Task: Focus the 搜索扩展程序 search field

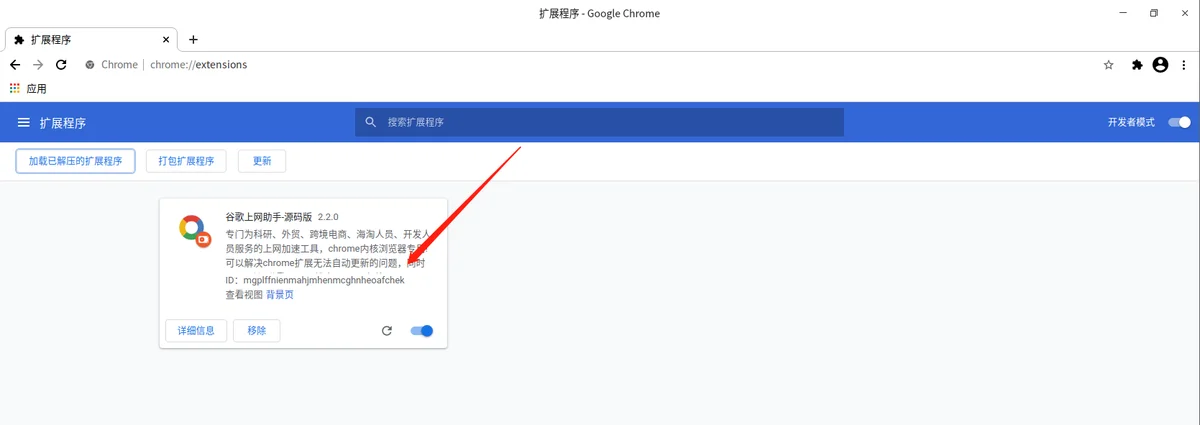Action: [x=599, y=122]
